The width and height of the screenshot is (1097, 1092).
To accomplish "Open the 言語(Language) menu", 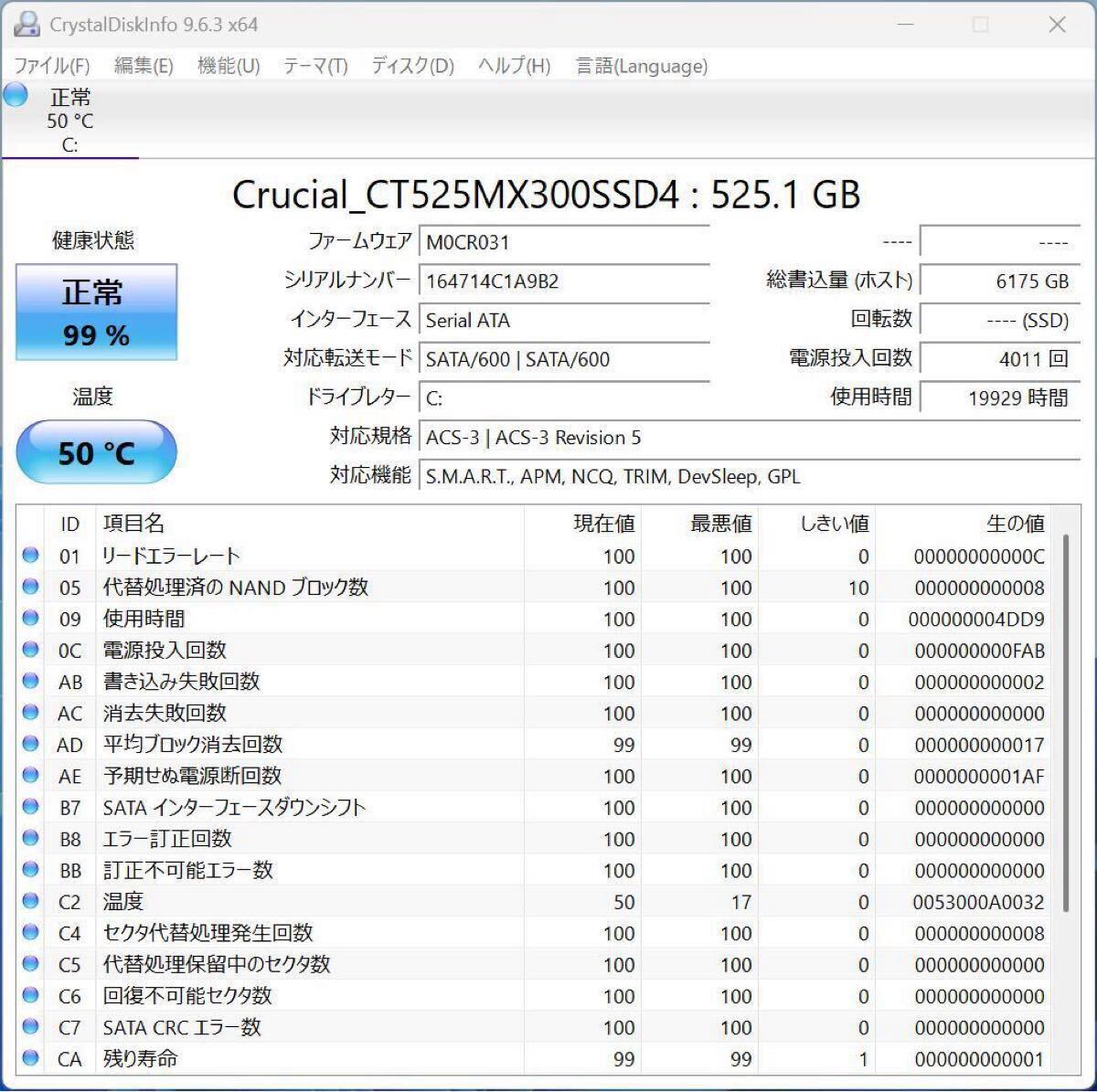I will [x=641, y=66].
